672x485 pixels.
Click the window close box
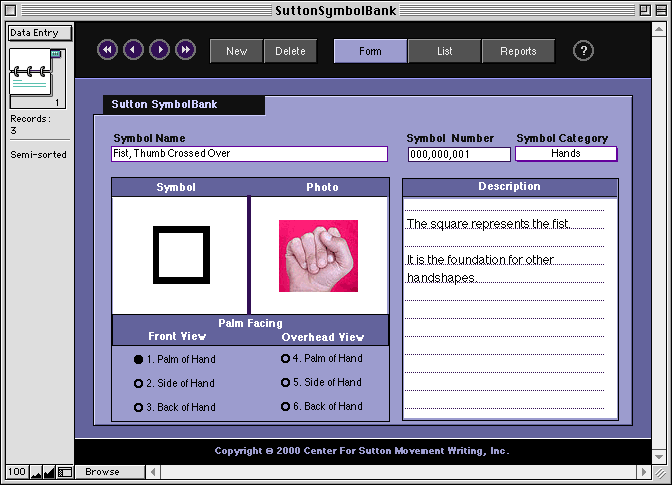11,10
